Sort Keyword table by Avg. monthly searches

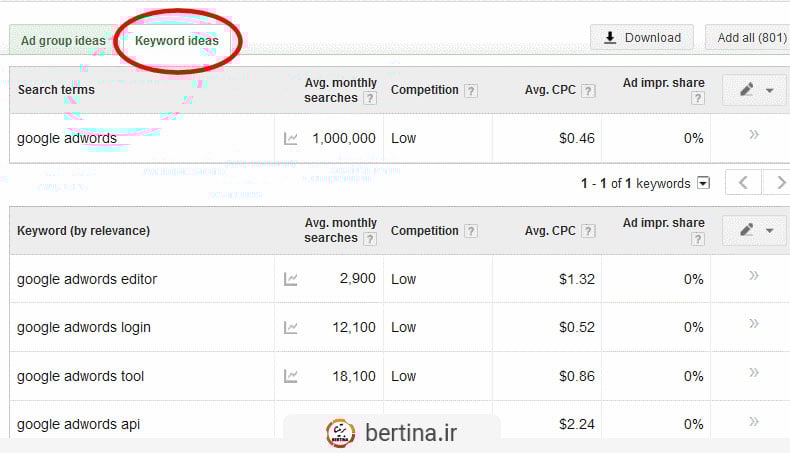pyautogui.click(x=341, y=230)
